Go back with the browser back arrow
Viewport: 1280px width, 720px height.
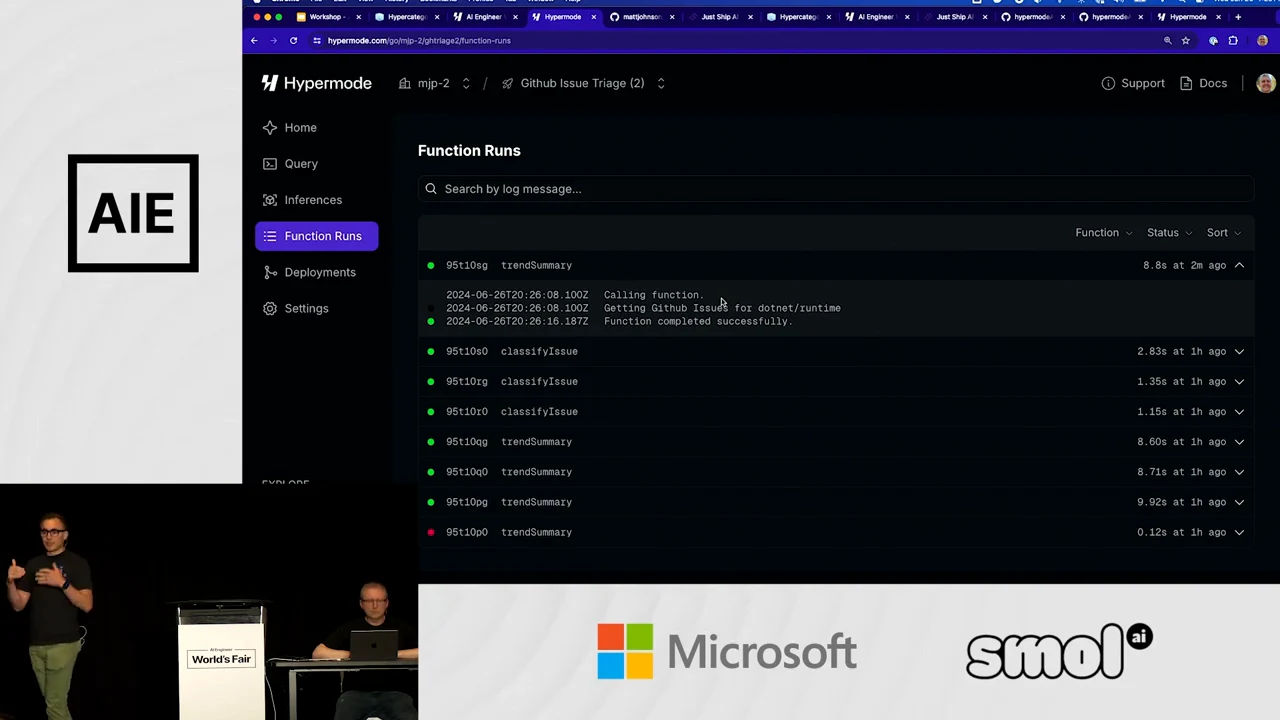254,41
